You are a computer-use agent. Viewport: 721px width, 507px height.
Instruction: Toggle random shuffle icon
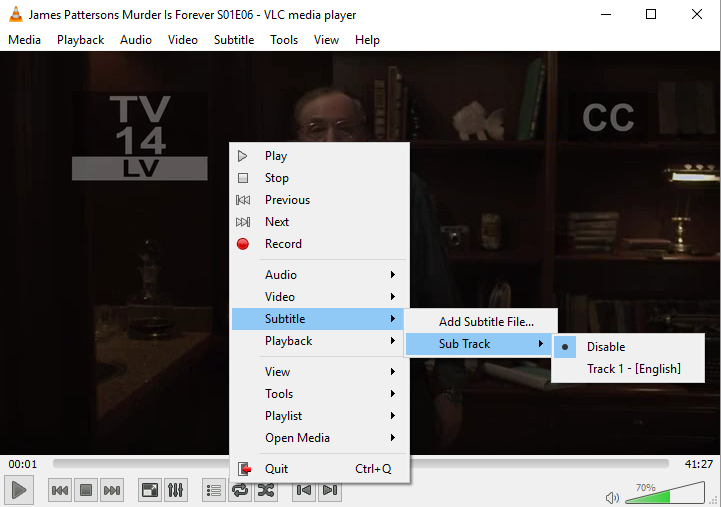266,490
